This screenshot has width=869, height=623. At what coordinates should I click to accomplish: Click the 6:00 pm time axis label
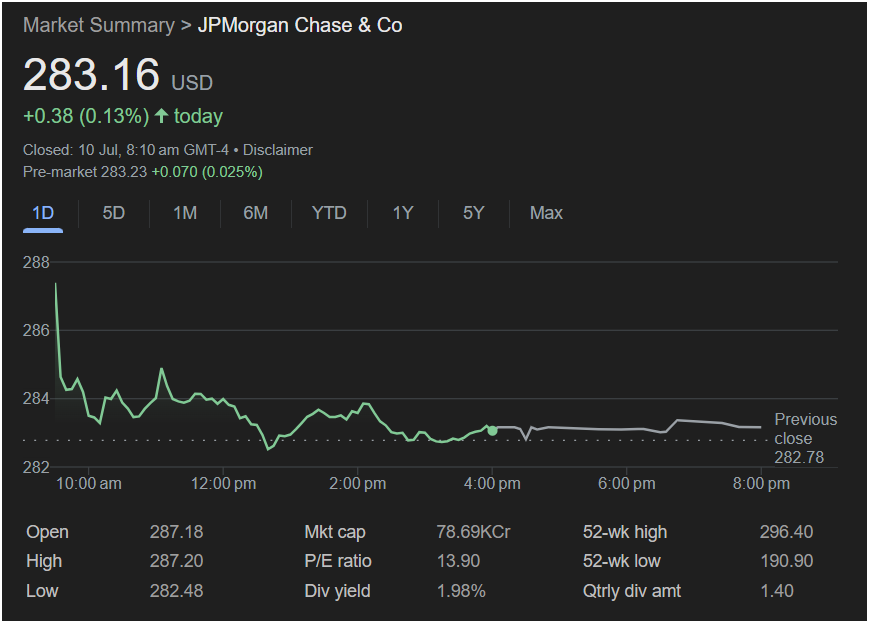click(x=627, y=484)
